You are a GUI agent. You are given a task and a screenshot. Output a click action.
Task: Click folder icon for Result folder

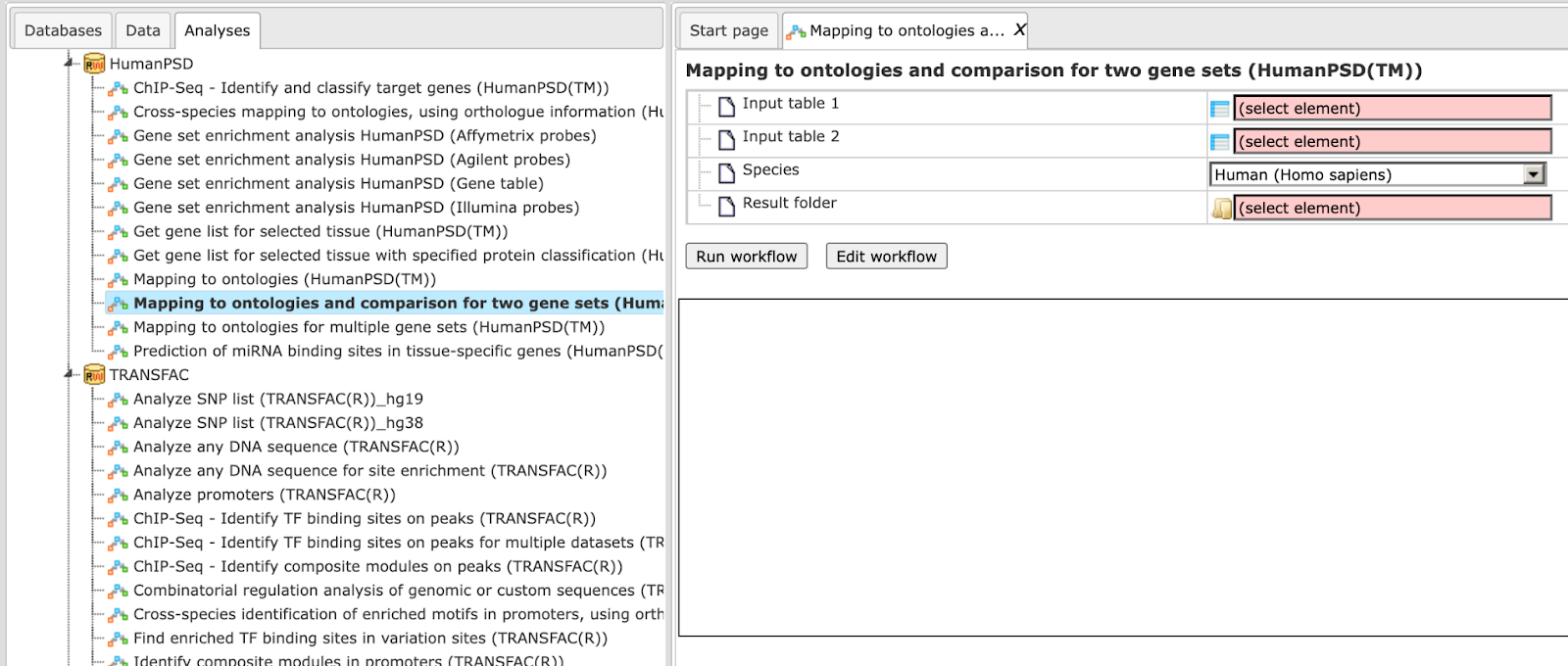point(1222,208)
